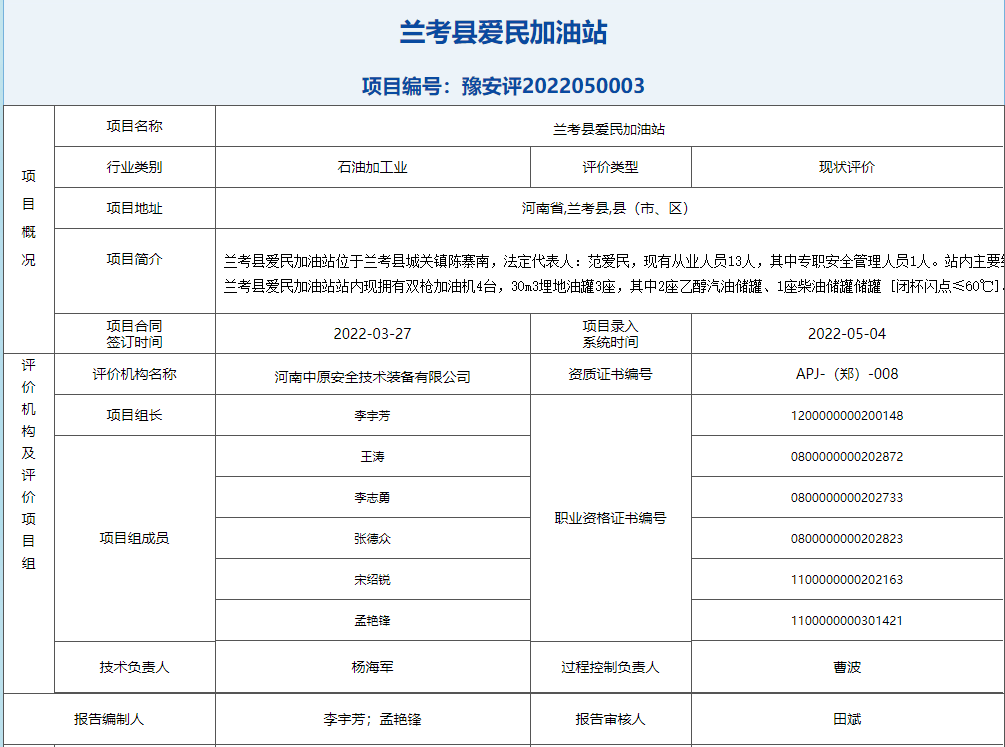Click the second intro line about 双枪加油机4台

[613, 286]
